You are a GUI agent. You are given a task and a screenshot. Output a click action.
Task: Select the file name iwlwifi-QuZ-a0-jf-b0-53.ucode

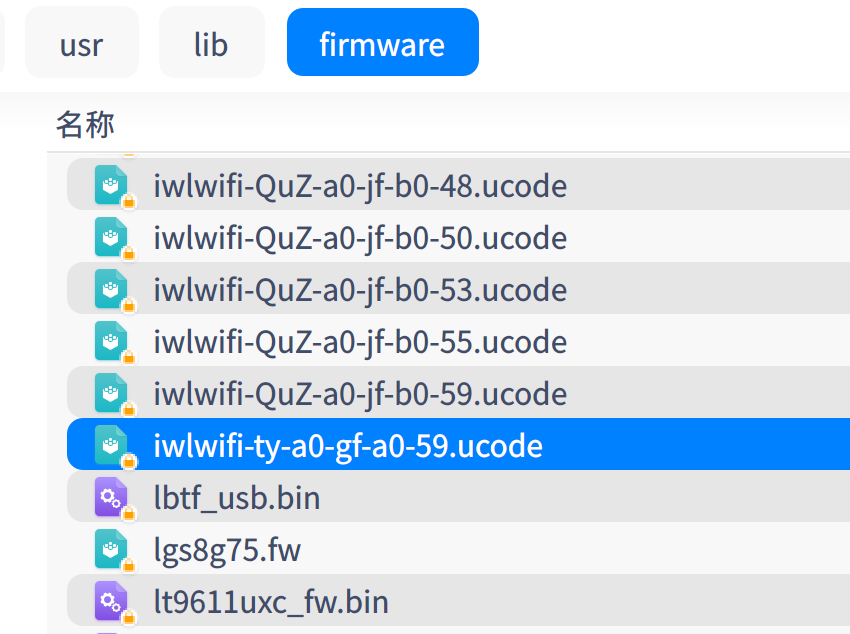pyautogui.click(x=360, y=290)
